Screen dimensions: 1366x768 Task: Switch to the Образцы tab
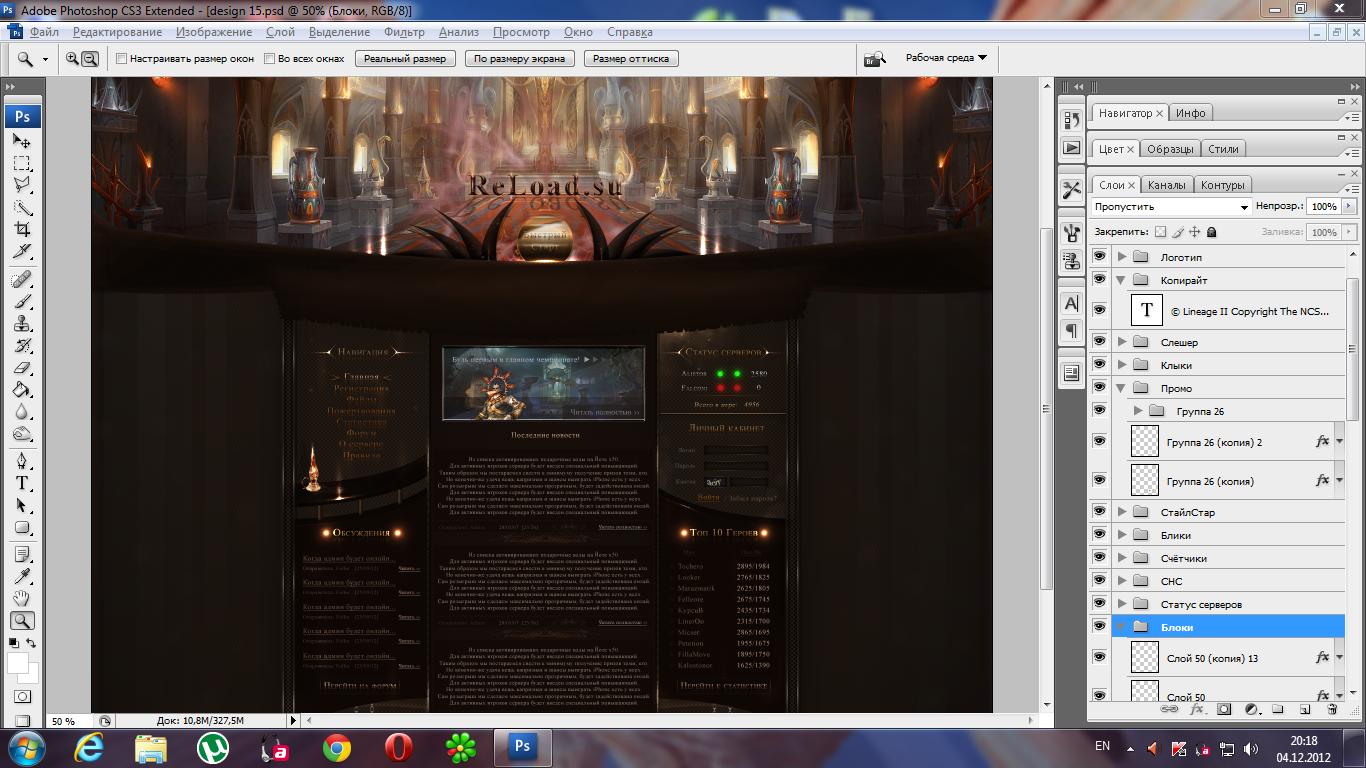1170,149
